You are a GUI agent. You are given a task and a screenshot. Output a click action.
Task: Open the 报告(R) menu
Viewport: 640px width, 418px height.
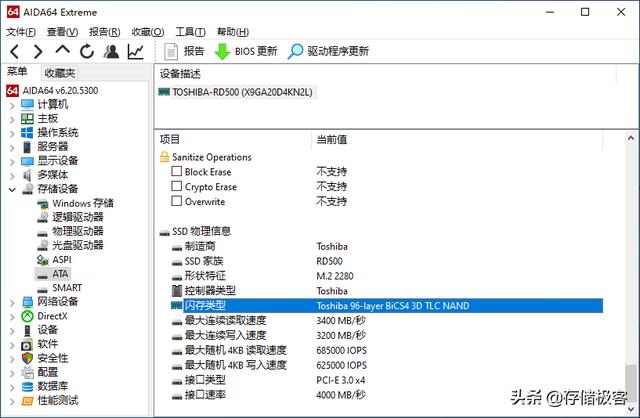(104, 32)
